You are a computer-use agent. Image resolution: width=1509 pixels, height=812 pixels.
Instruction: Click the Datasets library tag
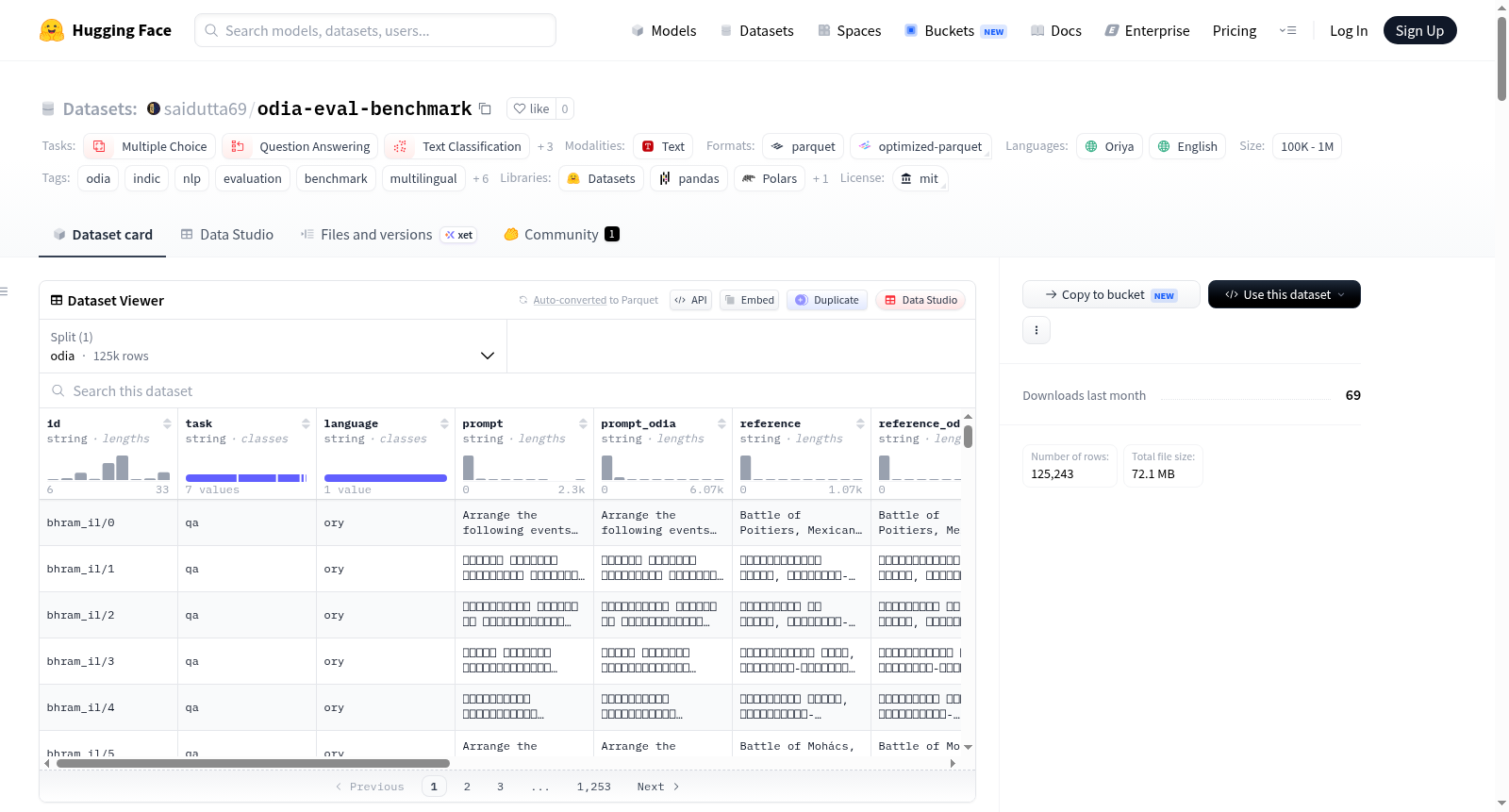602,178
